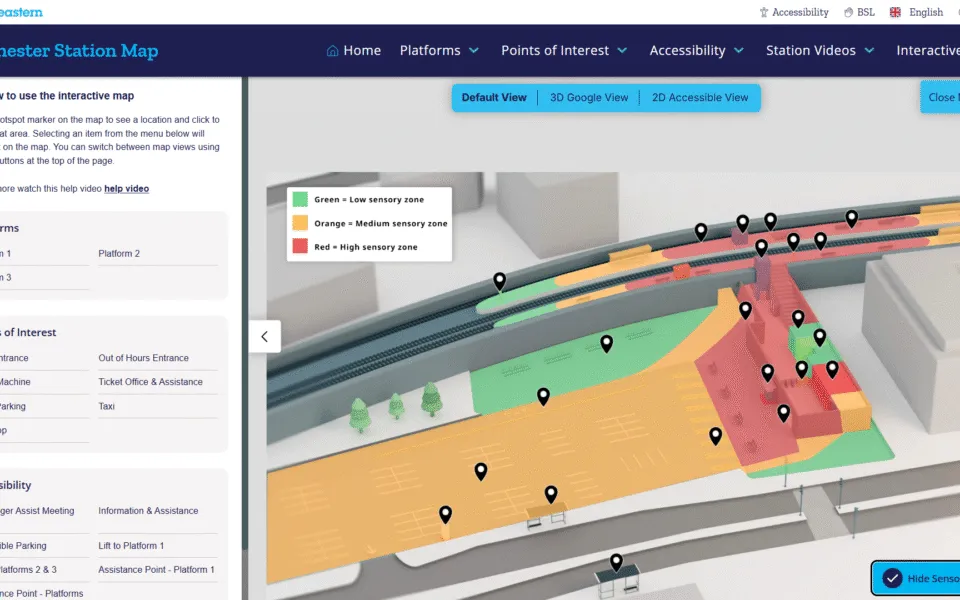This screenshot has width=960, height=600.
Task: Expand the Points of Interest dropdown chevron
Action: point(622,51)
